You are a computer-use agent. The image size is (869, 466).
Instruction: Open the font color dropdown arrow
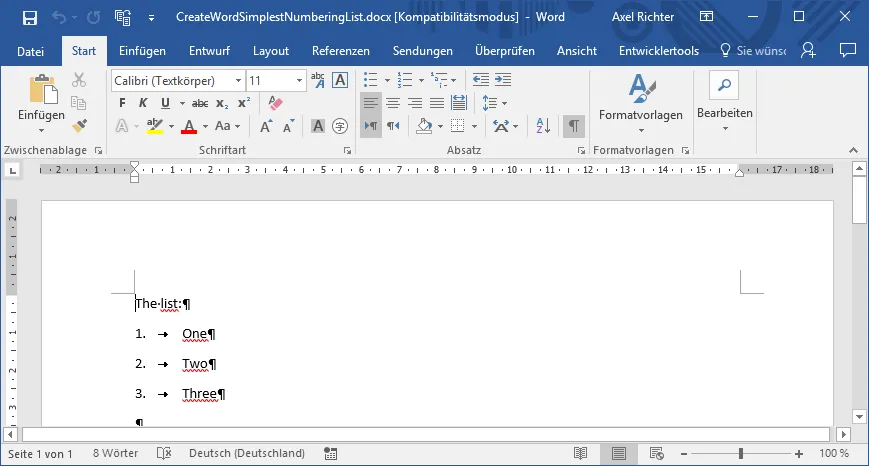point(205,127)
